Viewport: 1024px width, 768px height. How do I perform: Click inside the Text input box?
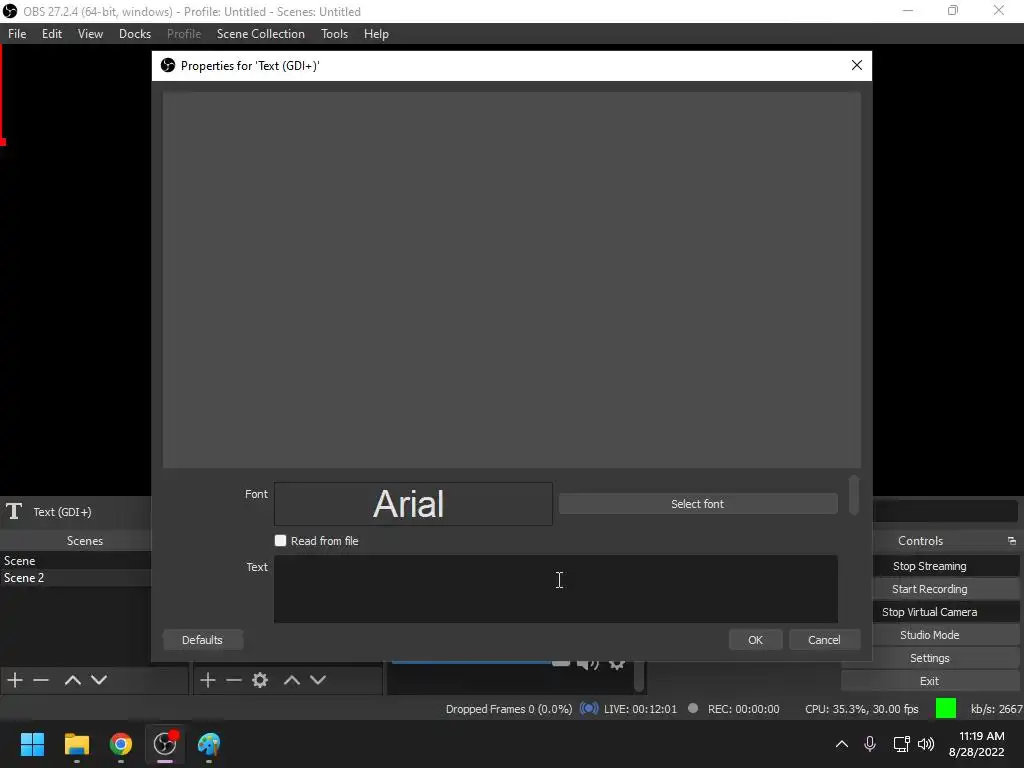pyautogui.click(x=556, y=589)
